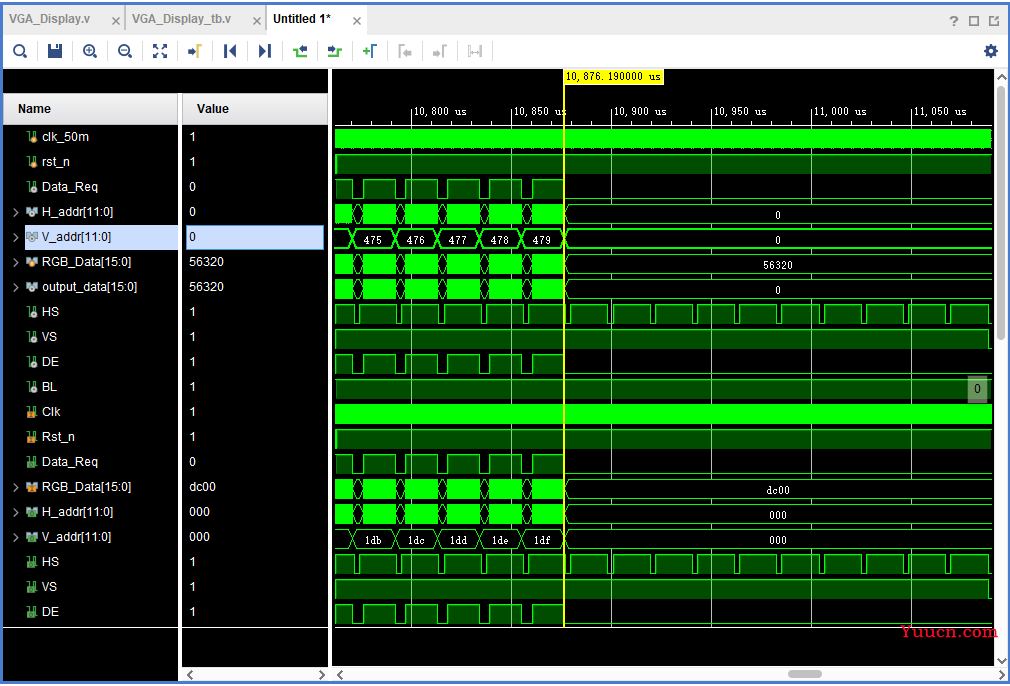
Task: Click the dc00 value cell
Action: 202,487
